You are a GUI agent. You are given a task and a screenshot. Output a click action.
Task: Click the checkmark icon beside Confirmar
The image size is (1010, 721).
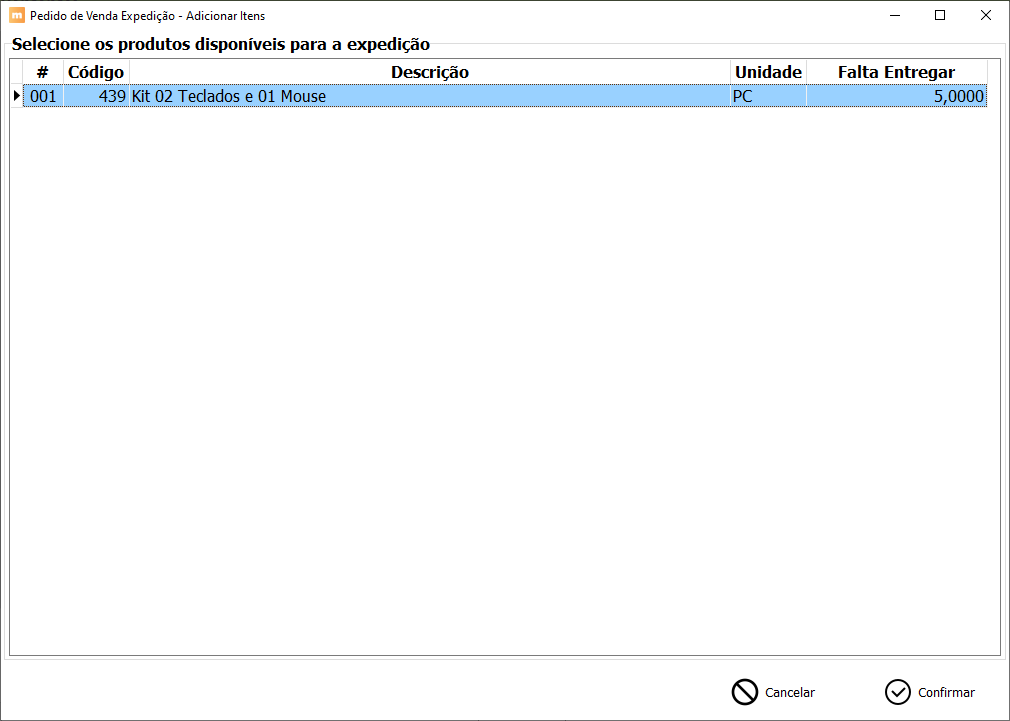(x=897, y=692)
